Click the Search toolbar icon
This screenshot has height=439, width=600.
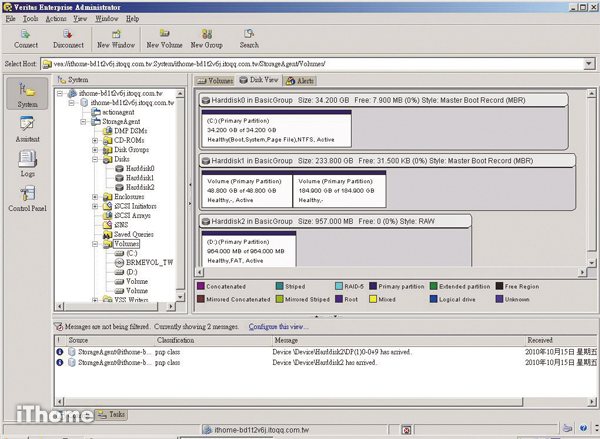[249, 38]
